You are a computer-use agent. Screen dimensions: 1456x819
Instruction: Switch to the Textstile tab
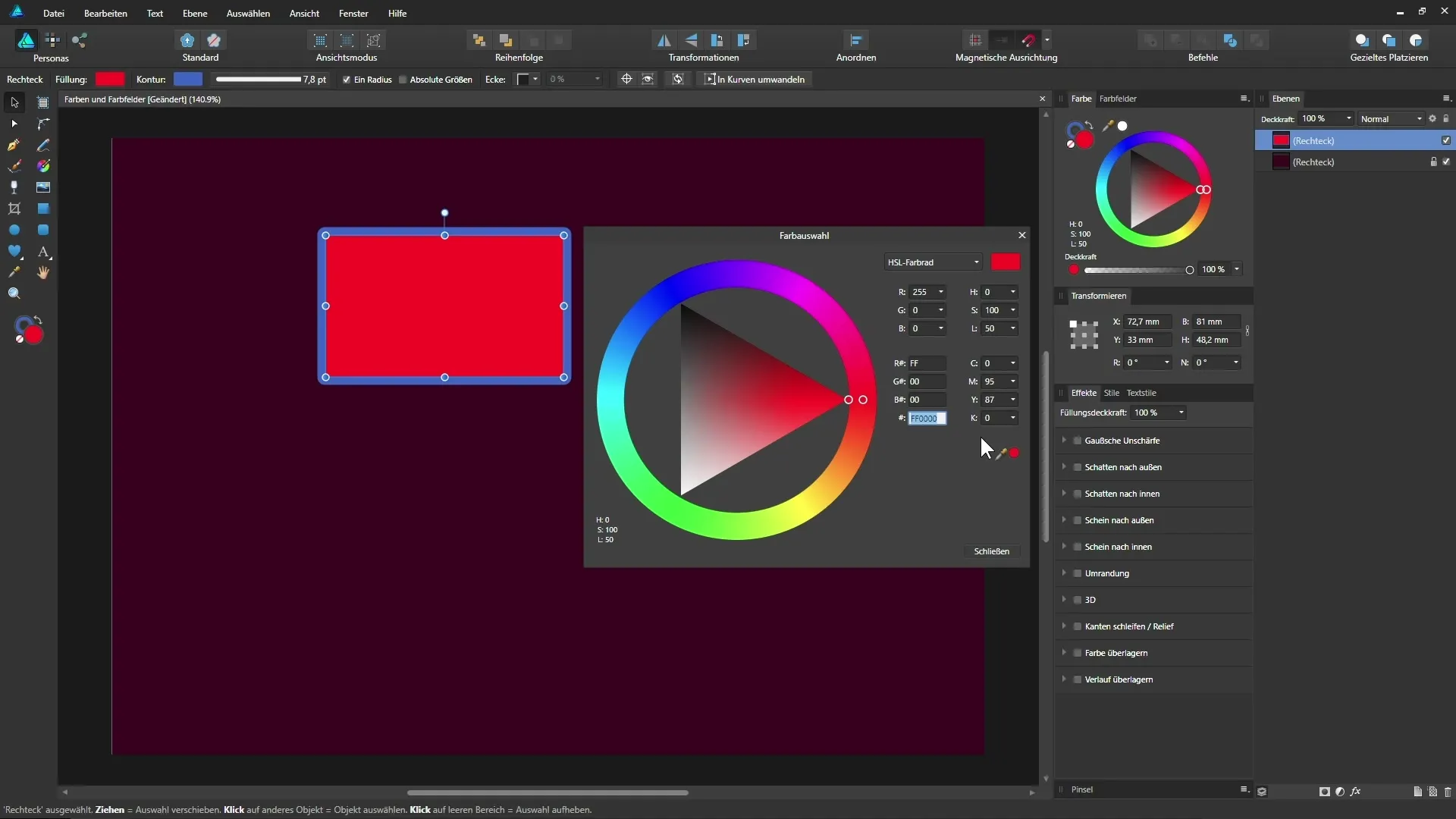(1141, 393)
